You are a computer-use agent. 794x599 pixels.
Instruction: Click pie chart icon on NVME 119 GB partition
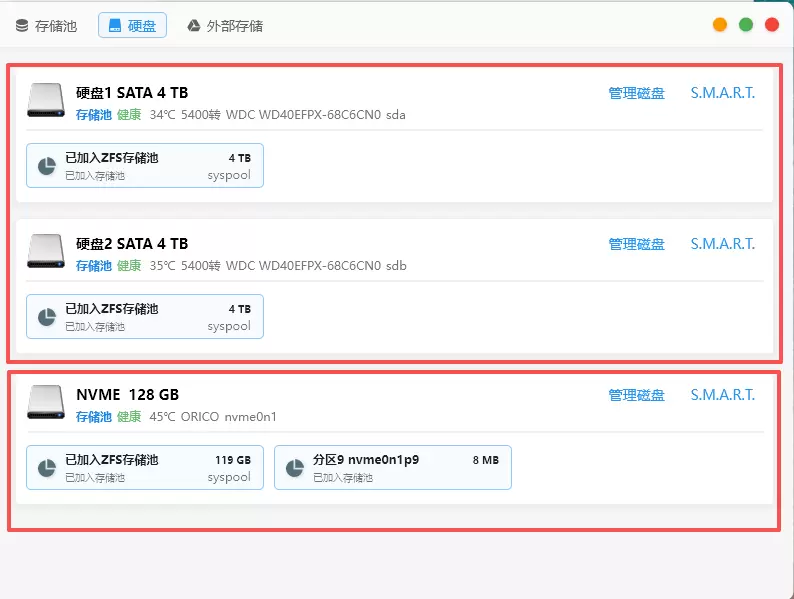46,468
